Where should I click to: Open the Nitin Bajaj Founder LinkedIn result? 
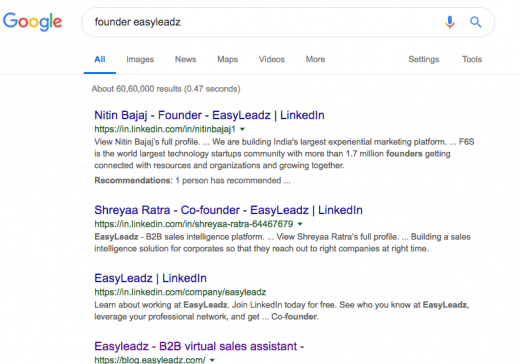(209, 115)
